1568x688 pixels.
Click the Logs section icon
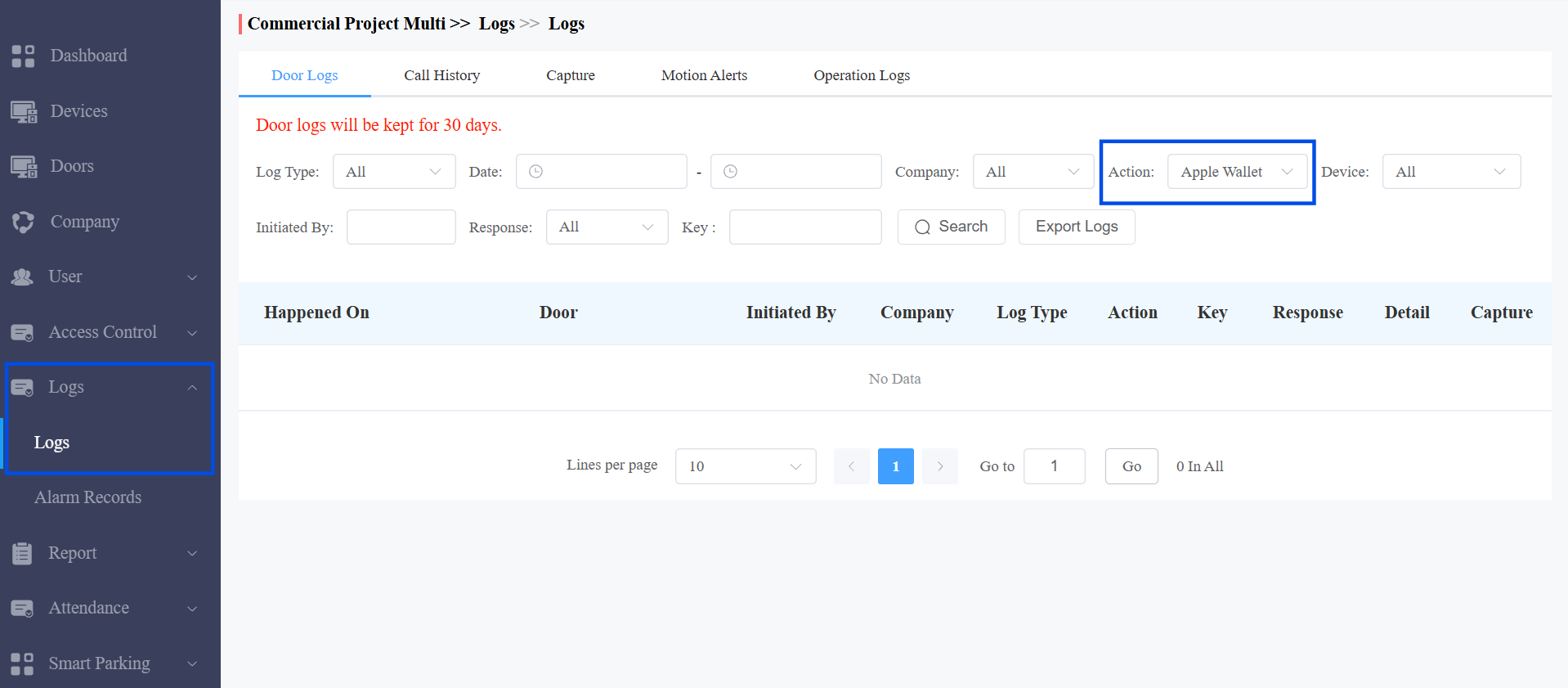click(x=22, y=387)
